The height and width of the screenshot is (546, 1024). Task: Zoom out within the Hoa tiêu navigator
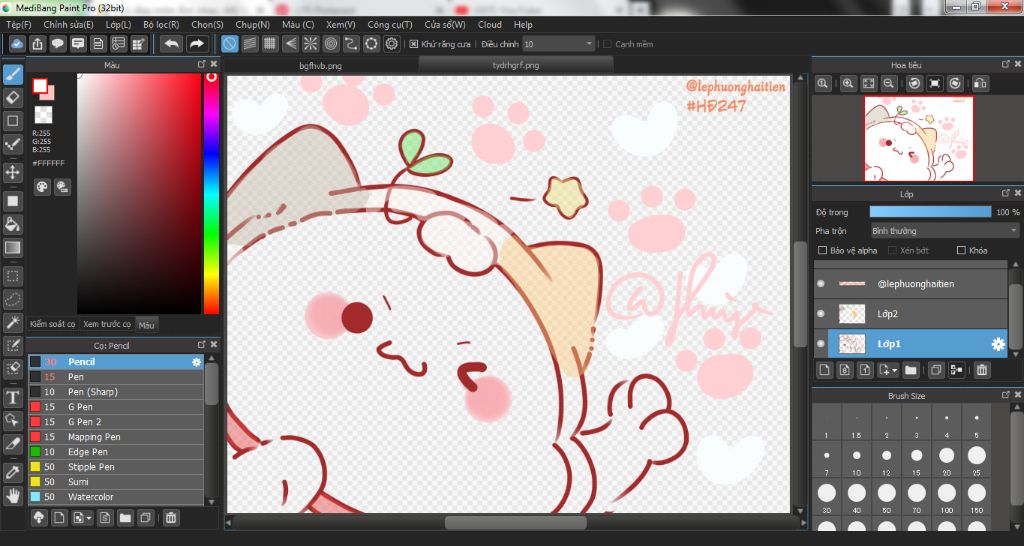coord(888,83)
